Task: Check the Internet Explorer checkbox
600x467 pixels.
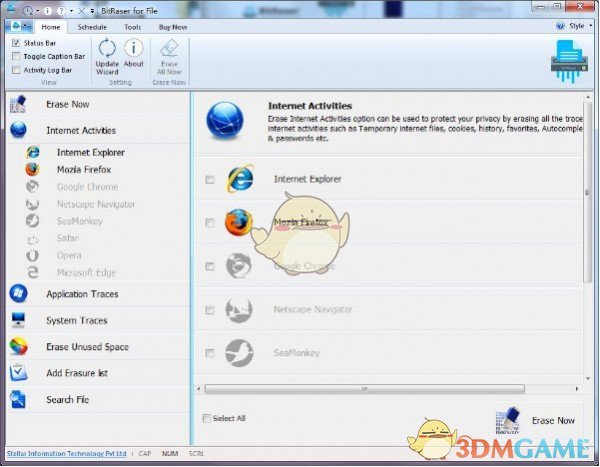Action: click(x=210, y=179)
